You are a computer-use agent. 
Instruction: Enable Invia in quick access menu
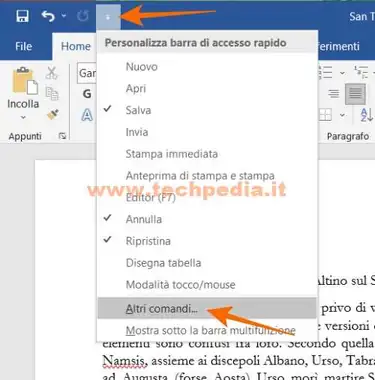[x=207, y=132]
